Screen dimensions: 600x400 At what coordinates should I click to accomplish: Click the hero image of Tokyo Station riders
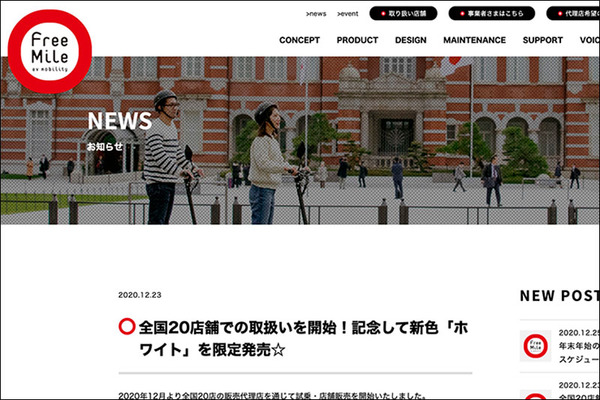click(300, 140)
